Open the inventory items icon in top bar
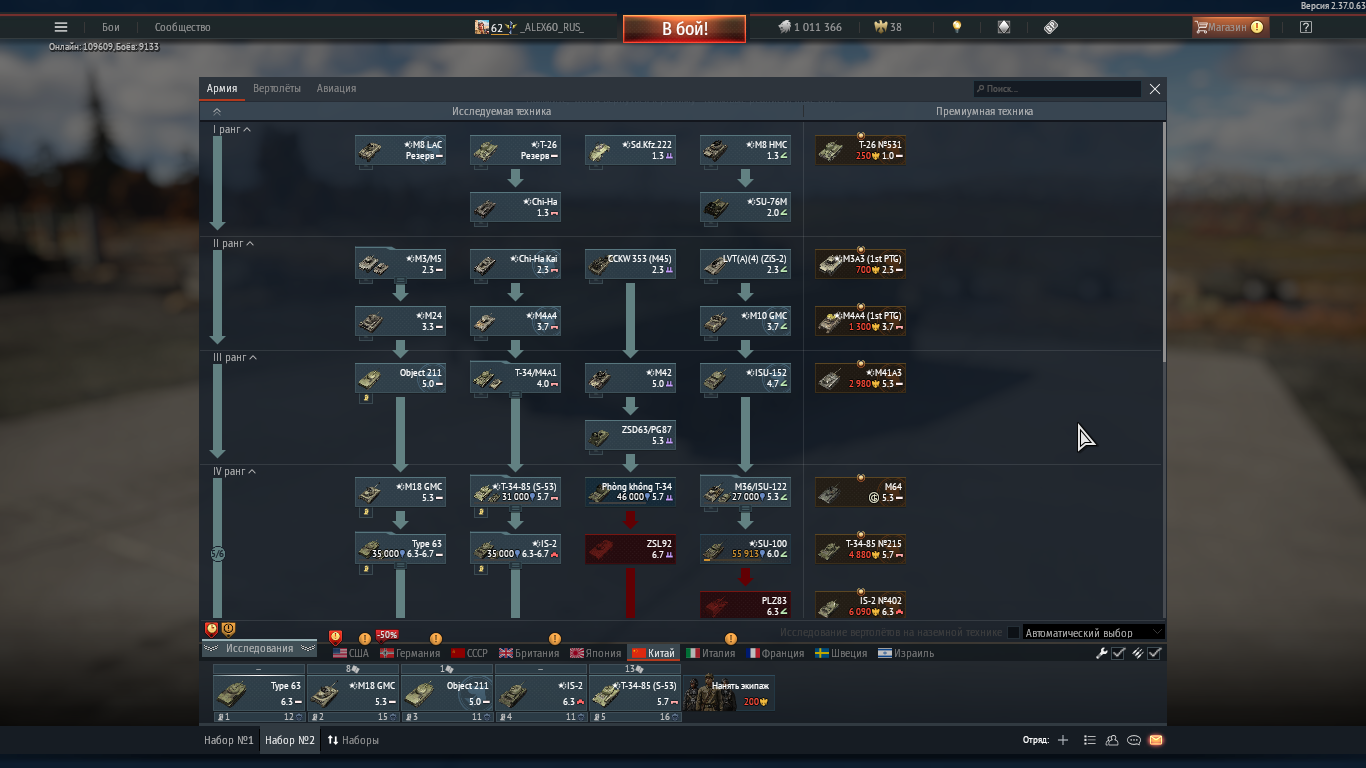The image size is (1366, 768). pyautogui.click(x=1051, y=27)
